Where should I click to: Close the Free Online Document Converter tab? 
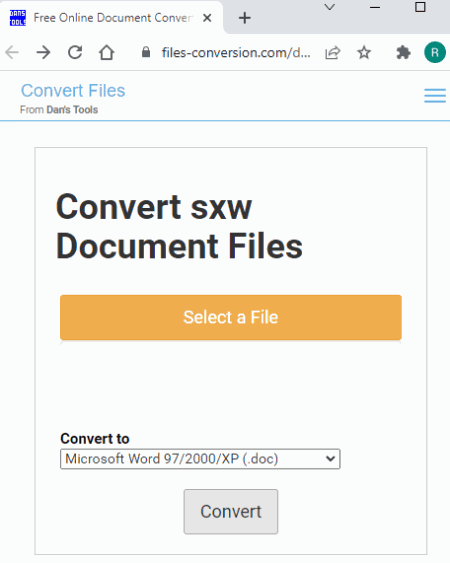pos(207,18)
